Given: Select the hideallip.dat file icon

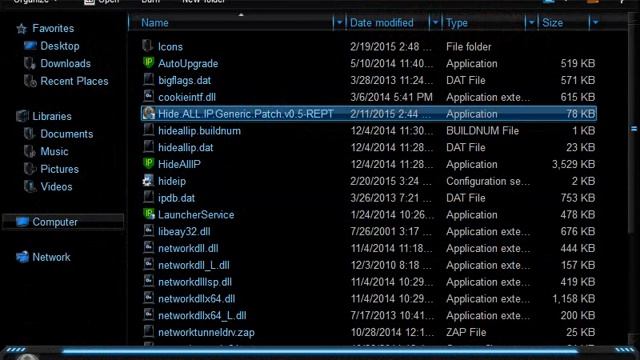Looking at the screenshot, I should 149,147.
